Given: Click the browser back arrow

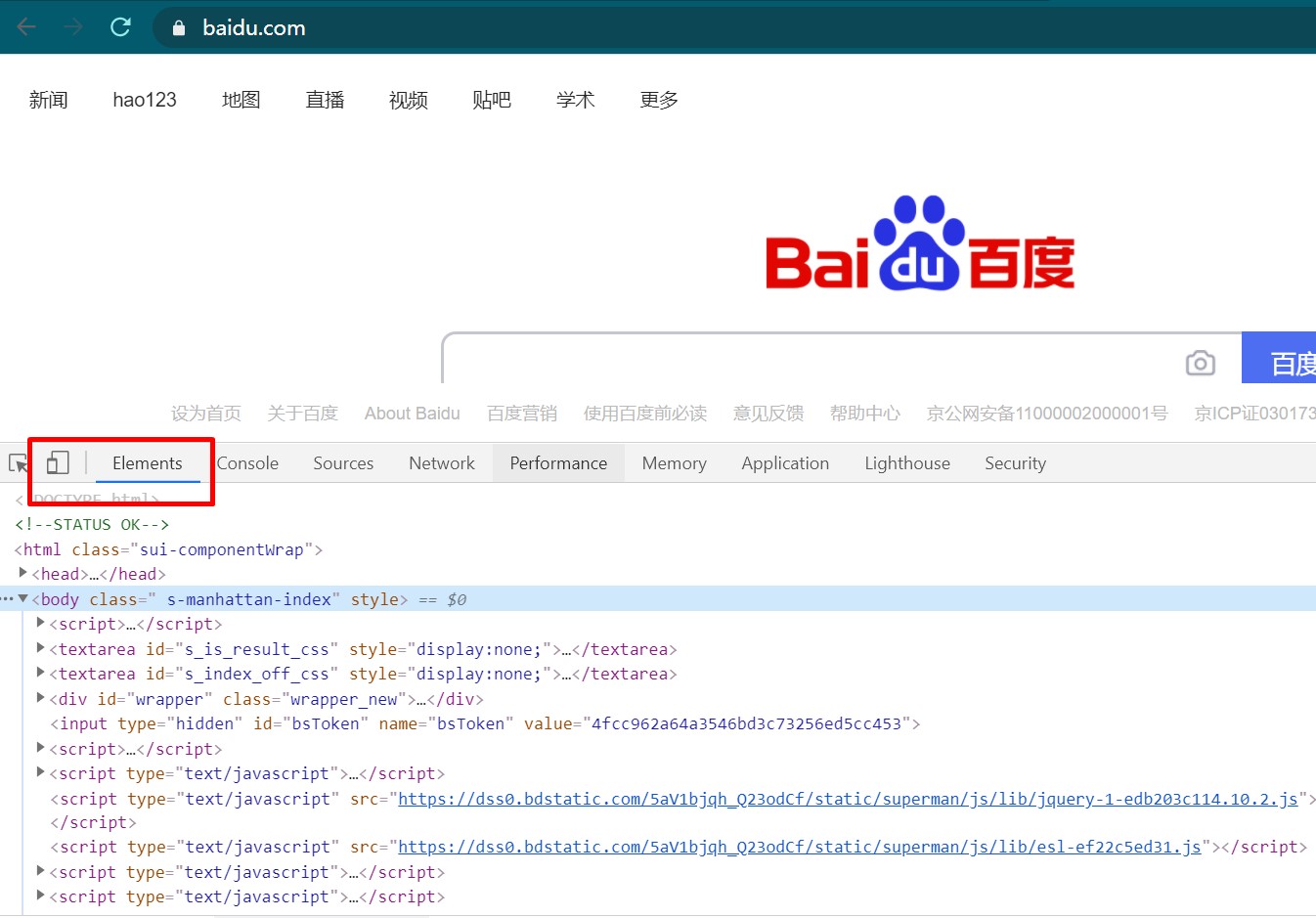Looking at the screenshot, I should [26, 27].
